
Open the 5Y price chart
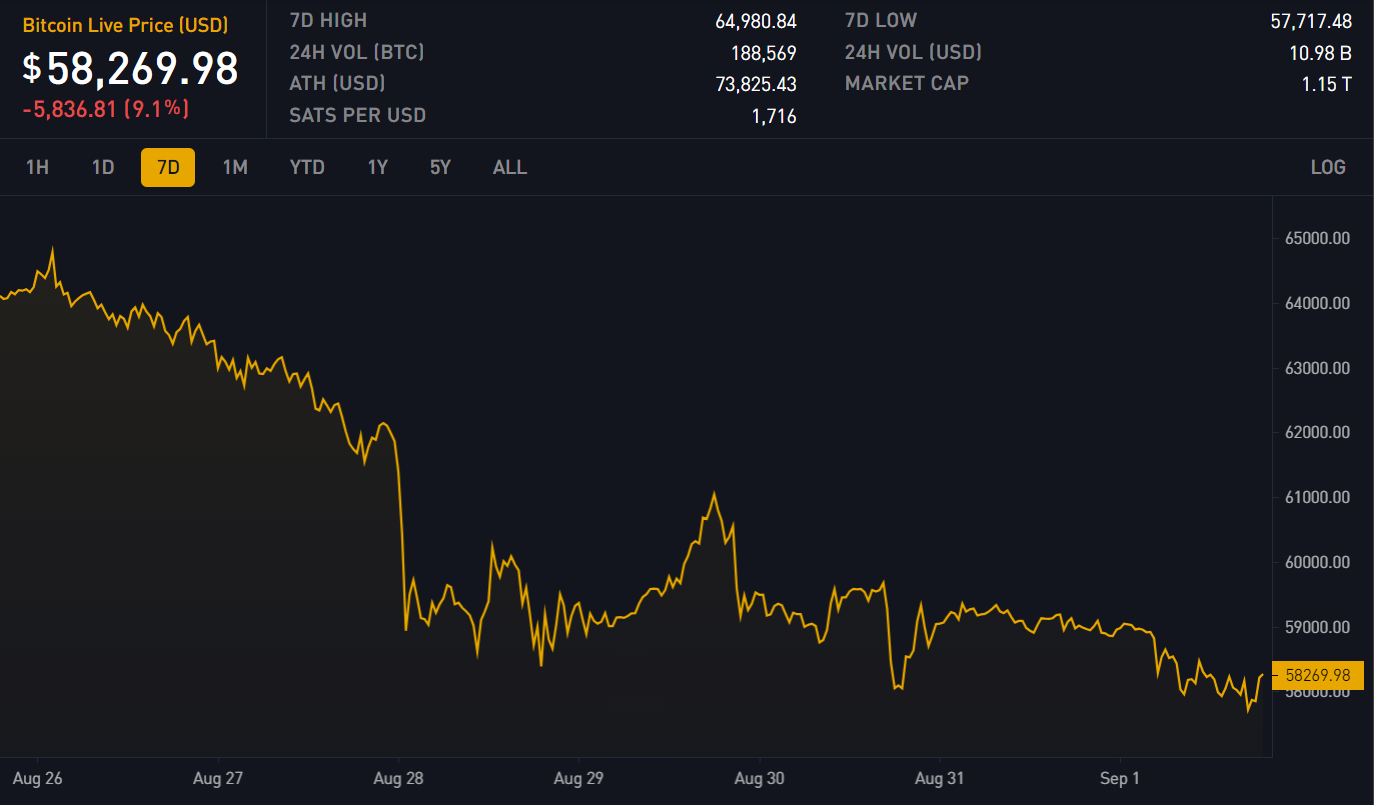click(440, 167)
